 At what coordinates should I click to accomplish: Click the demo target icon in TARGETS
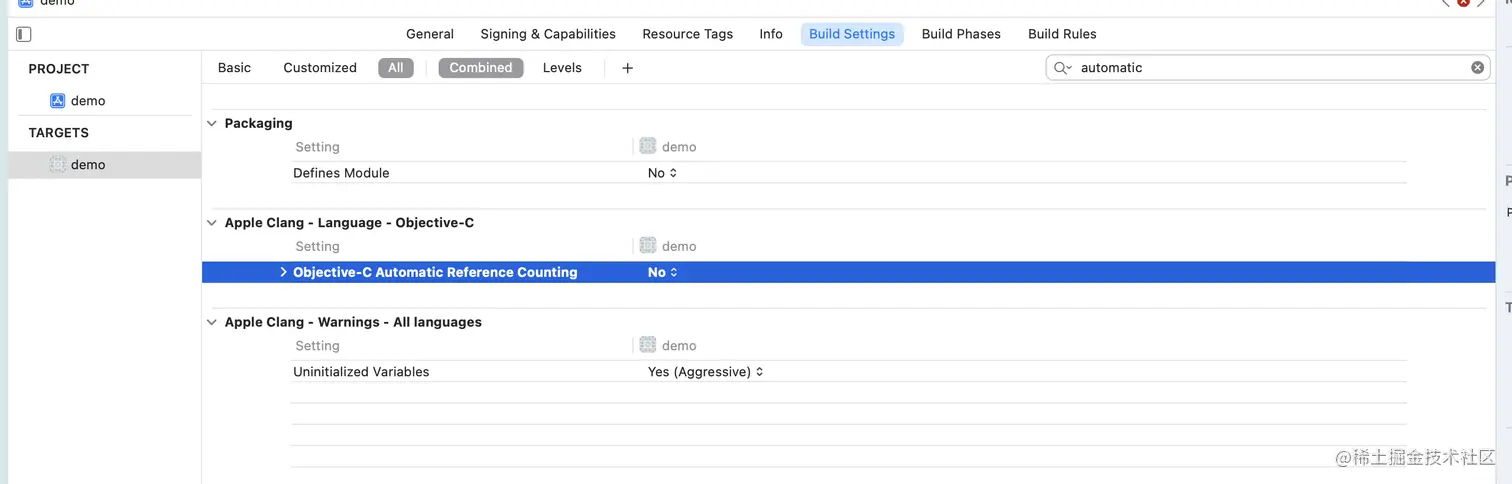click(57, 165)
